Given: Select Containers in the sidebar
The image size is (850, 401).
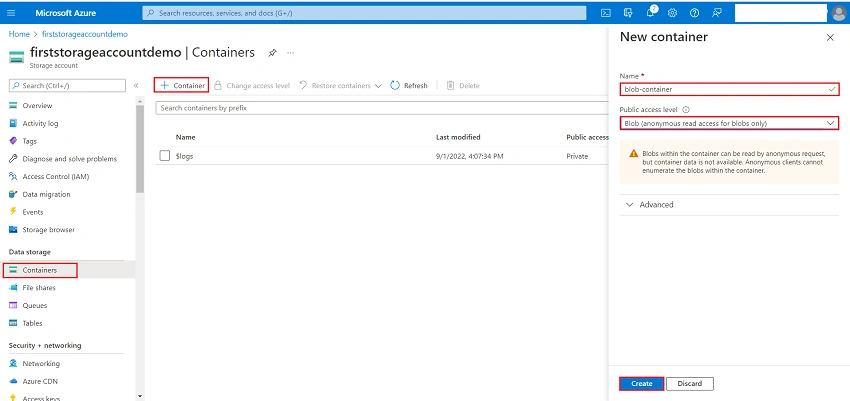Looking at the screenshot, I should [40, 270].
